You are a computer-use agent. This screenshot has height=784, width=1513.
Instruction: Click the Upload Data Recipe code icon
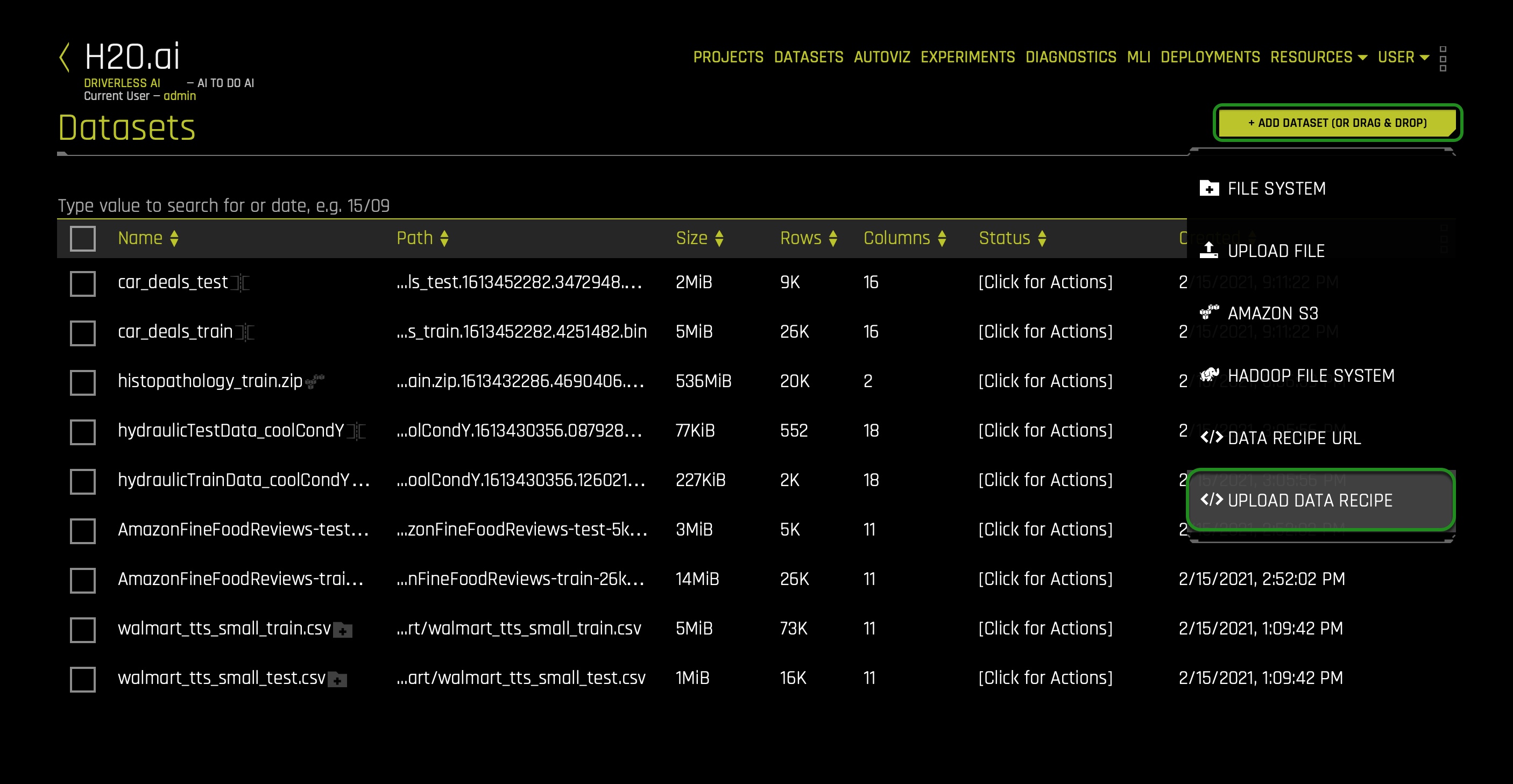[1211, 500]
